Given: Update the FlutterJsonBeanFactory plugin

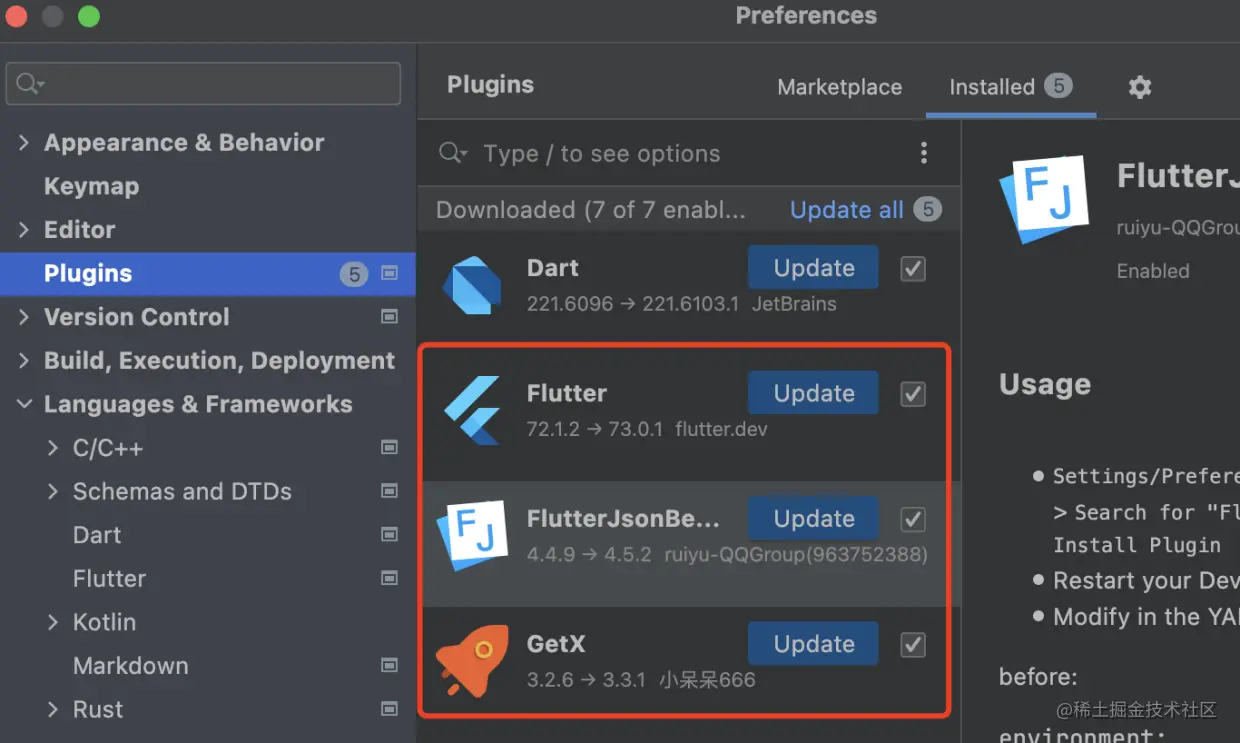Looking at the screenshot, I should point(813,519).
